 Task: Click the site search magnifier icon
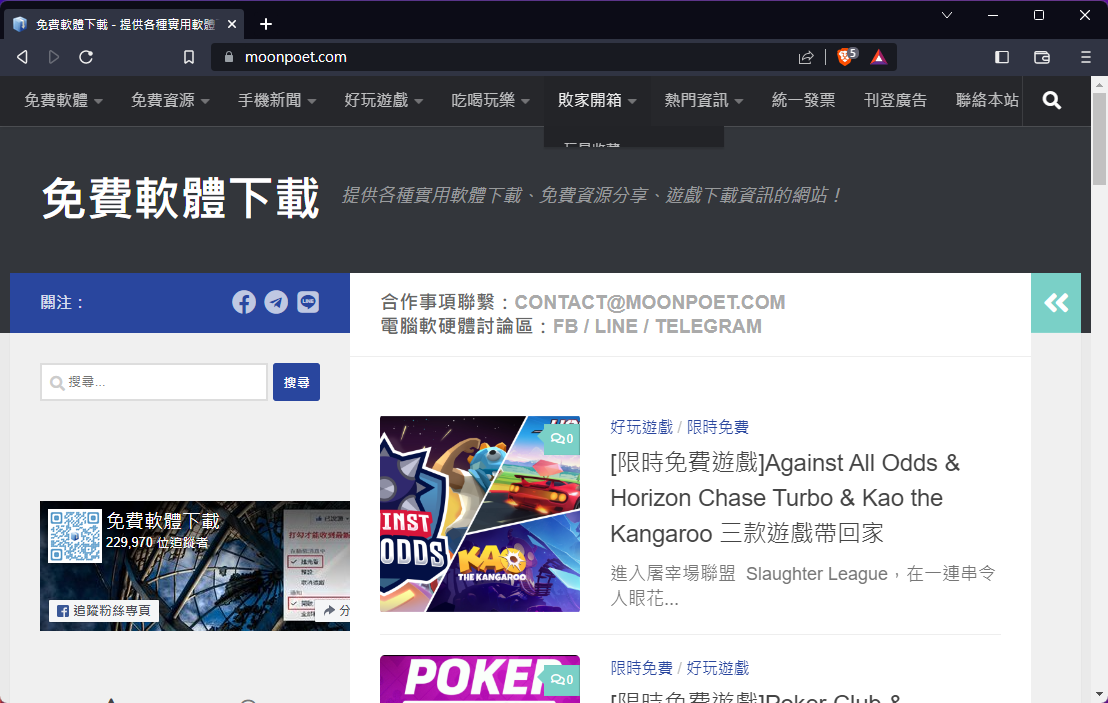click(x=1051, y=100)
